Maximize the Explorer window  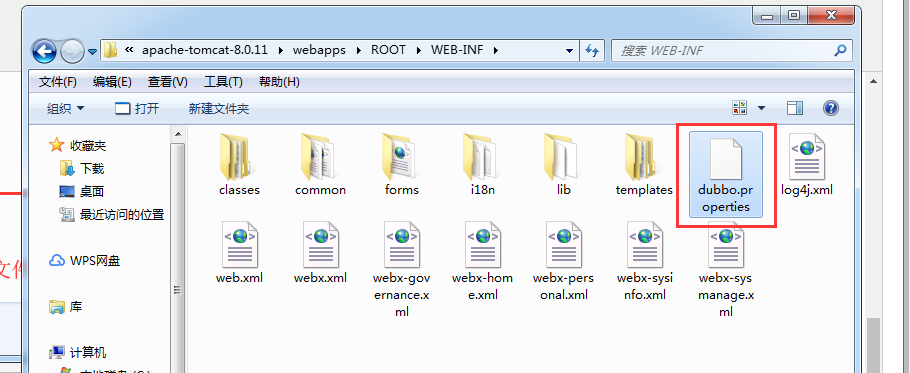pos(795,16)
